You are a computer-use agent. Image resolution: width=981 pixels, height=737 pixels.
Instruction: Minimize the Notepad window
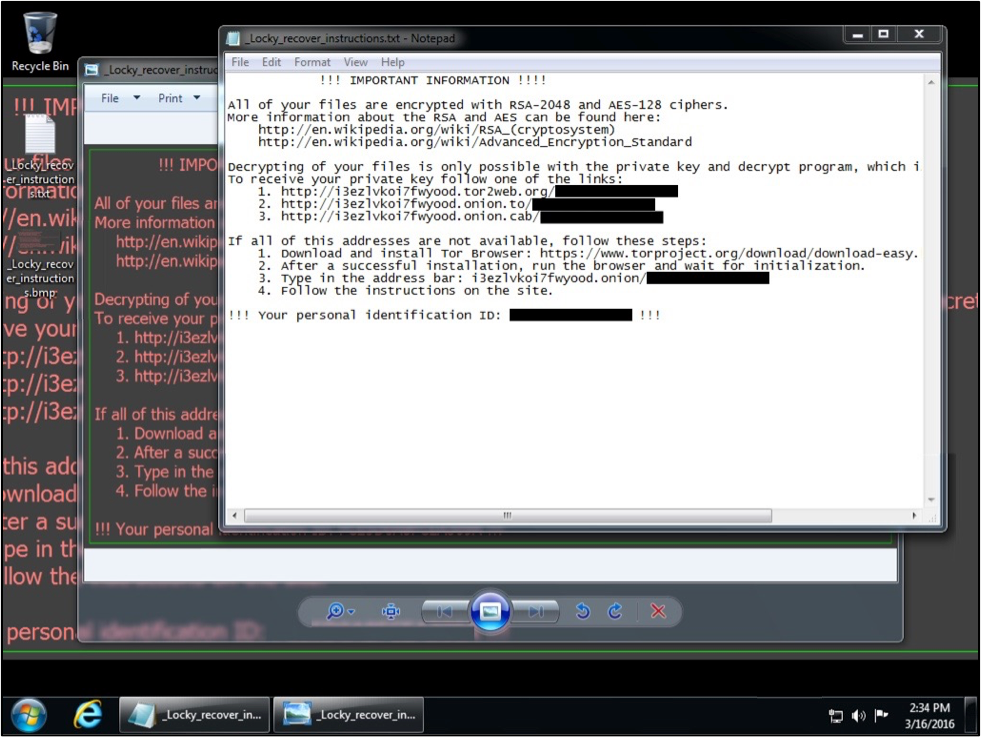coord(858,34)
